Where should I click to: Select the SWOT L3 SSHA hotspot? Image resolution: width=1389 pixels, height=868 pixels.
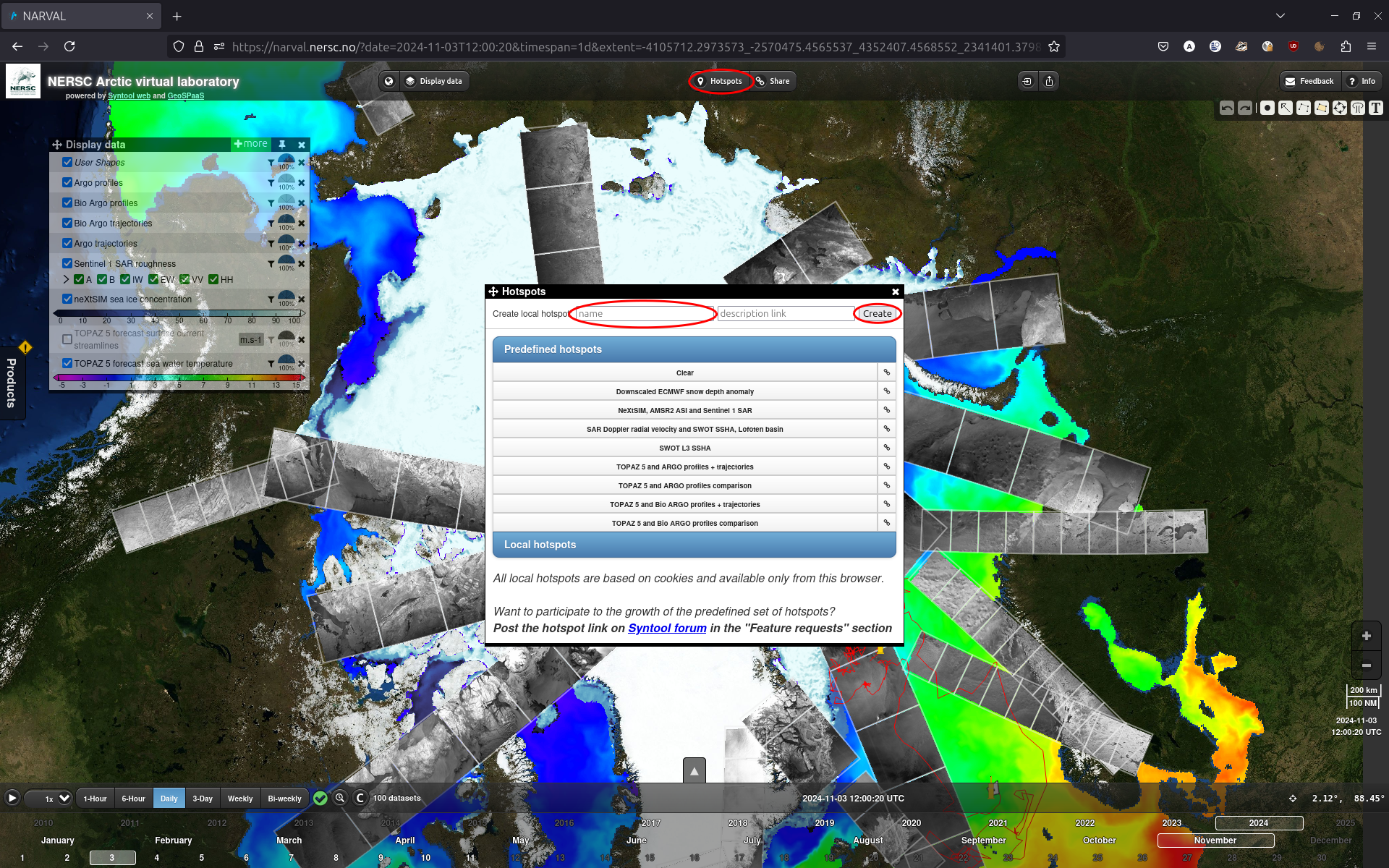point(685,448)
